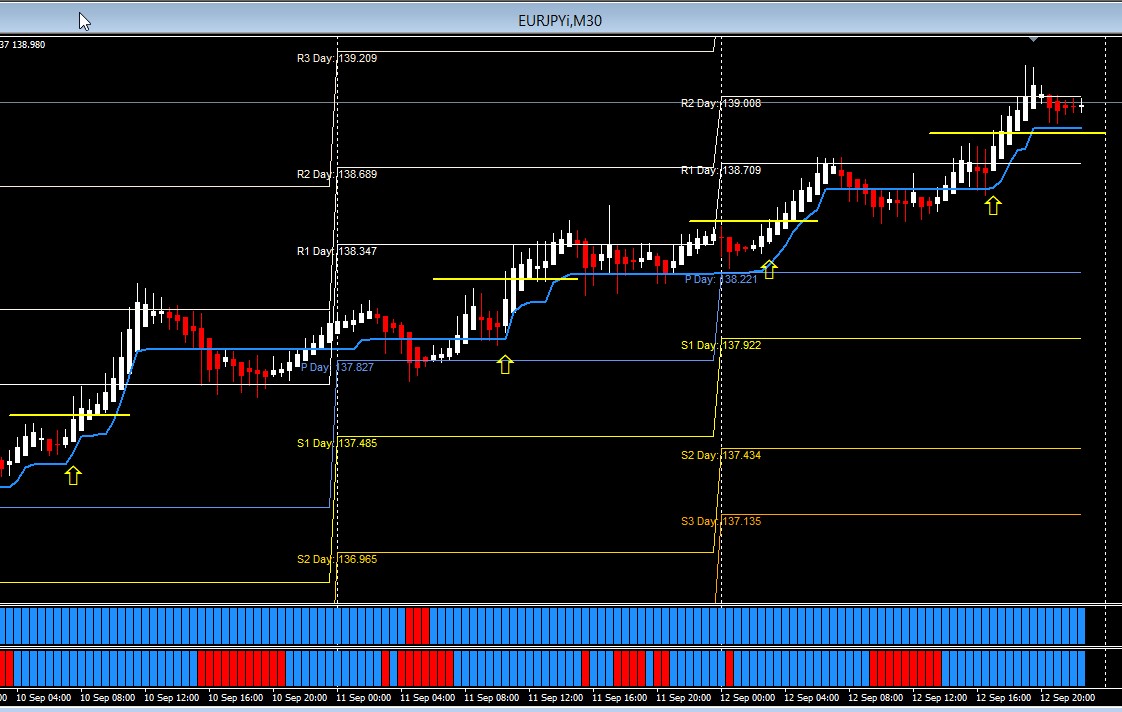Click the 12 Sep 00:00 time axis label

[748, 697]
